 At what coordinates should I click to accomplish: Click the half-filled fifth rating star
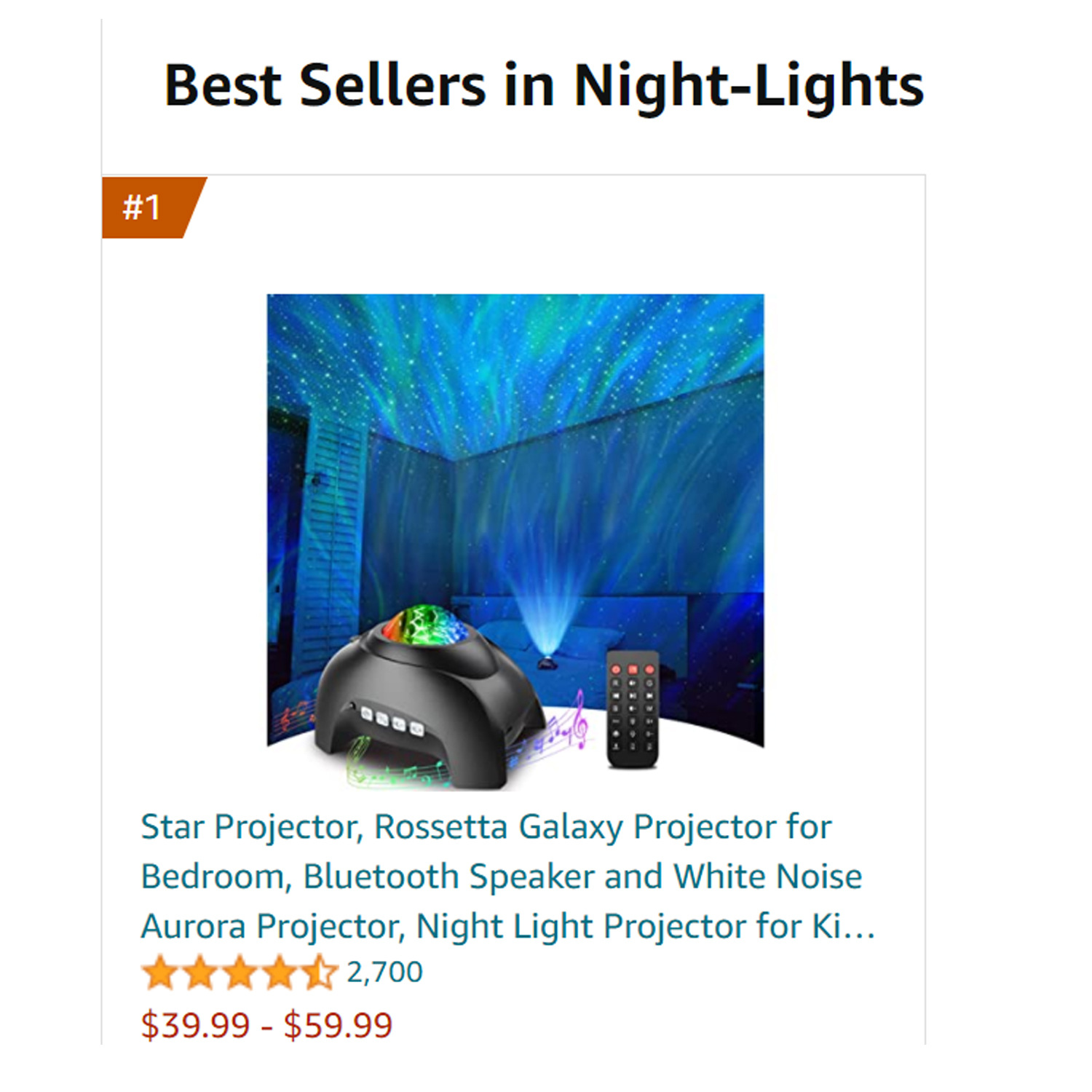319,973
